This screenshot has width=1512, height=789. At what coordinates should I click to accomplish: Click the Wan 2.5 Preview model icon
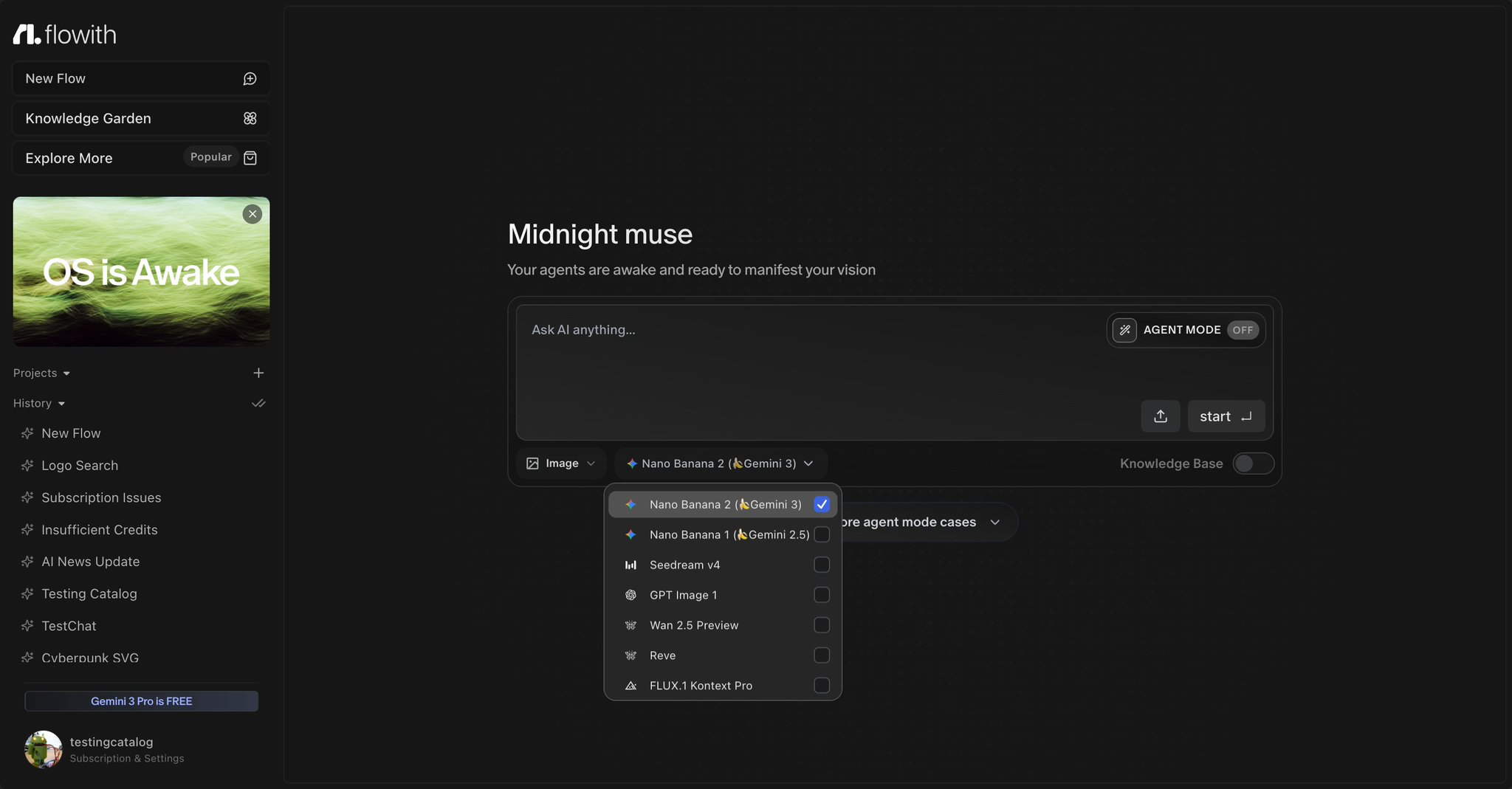pyautogui.click(x=631, y=625)
